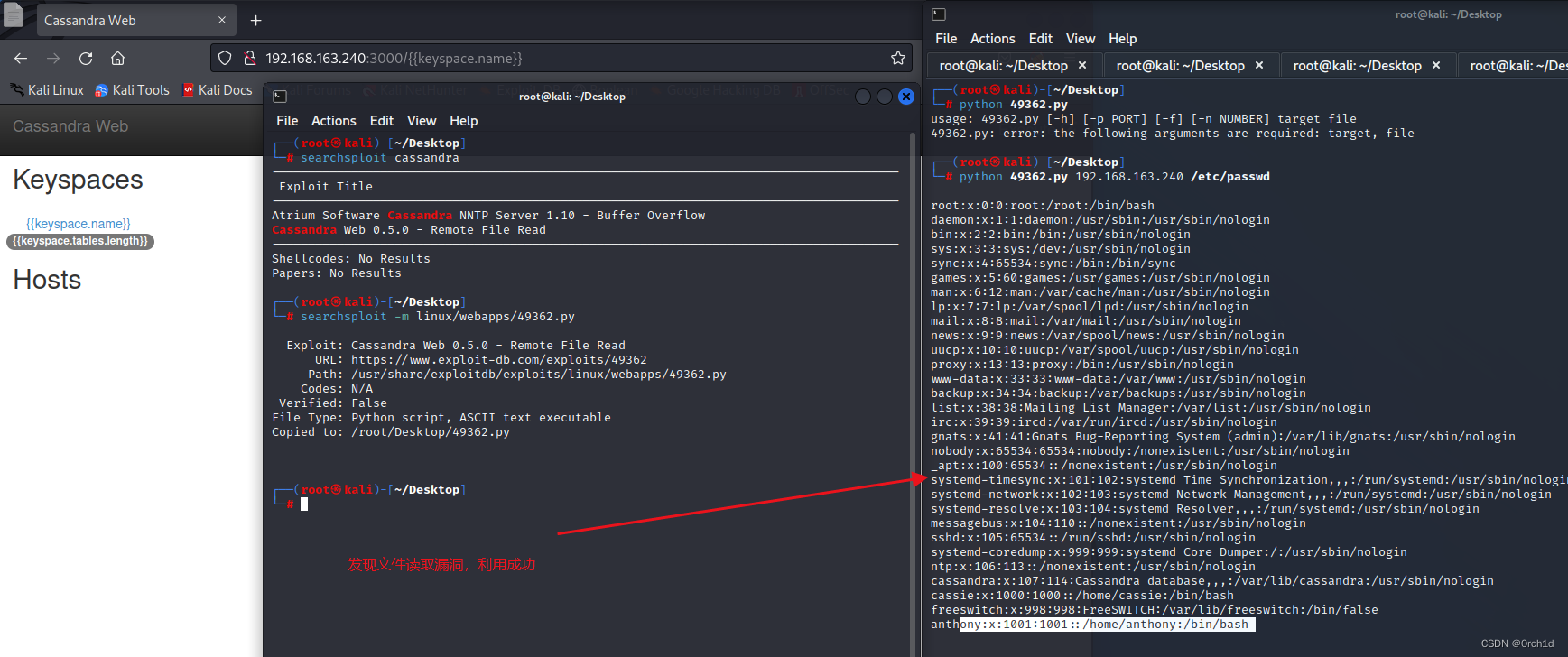Open Kali Linux bookmark
This screenshot has width=1568, height=657.
tap(47, 90)
